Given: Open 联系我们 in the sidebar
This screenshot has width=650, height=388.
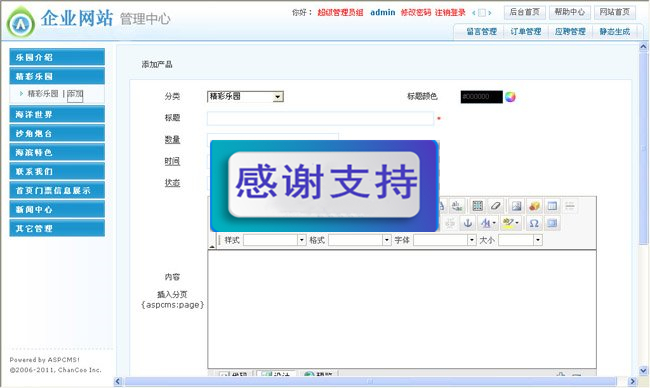Looking at the screenshot, I should (57, 172).
